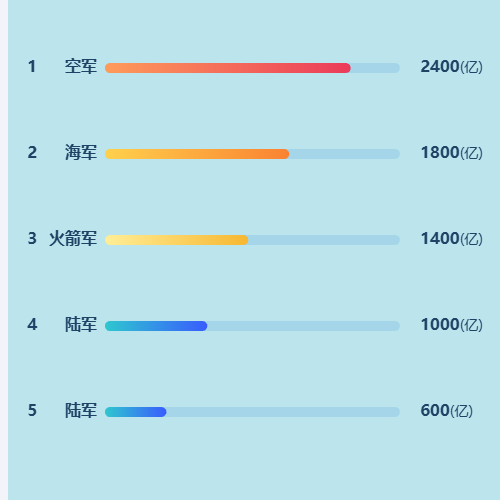Viewport: 500px width, 500px height.
Task: Select the 空军 label
Action: [x=81, y=66]
